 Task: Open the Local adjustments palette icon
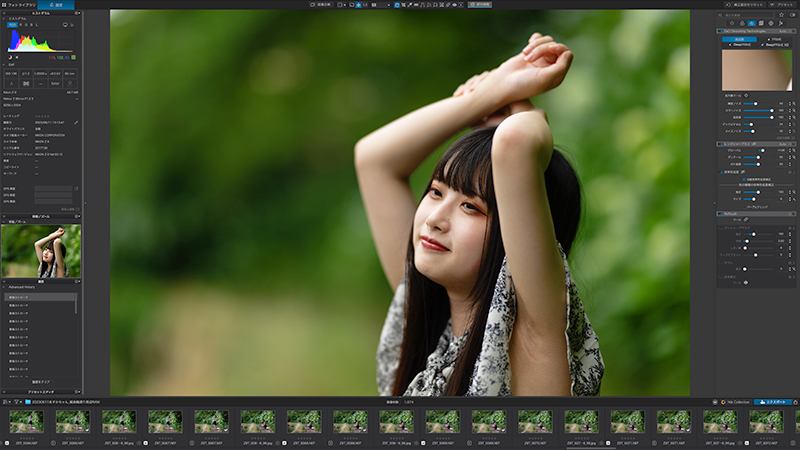771,23
